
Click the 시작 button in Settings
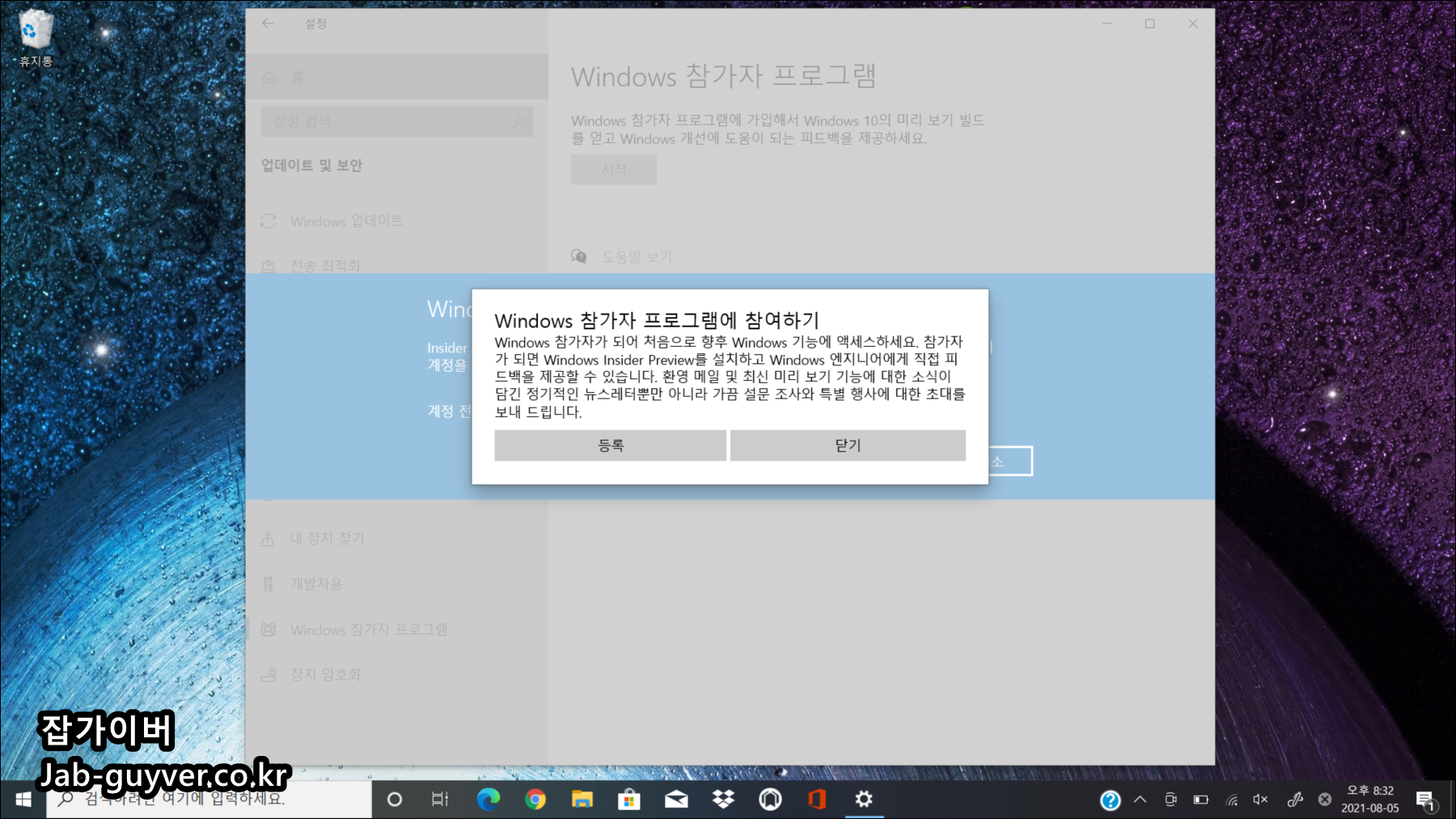click(614, 170)
